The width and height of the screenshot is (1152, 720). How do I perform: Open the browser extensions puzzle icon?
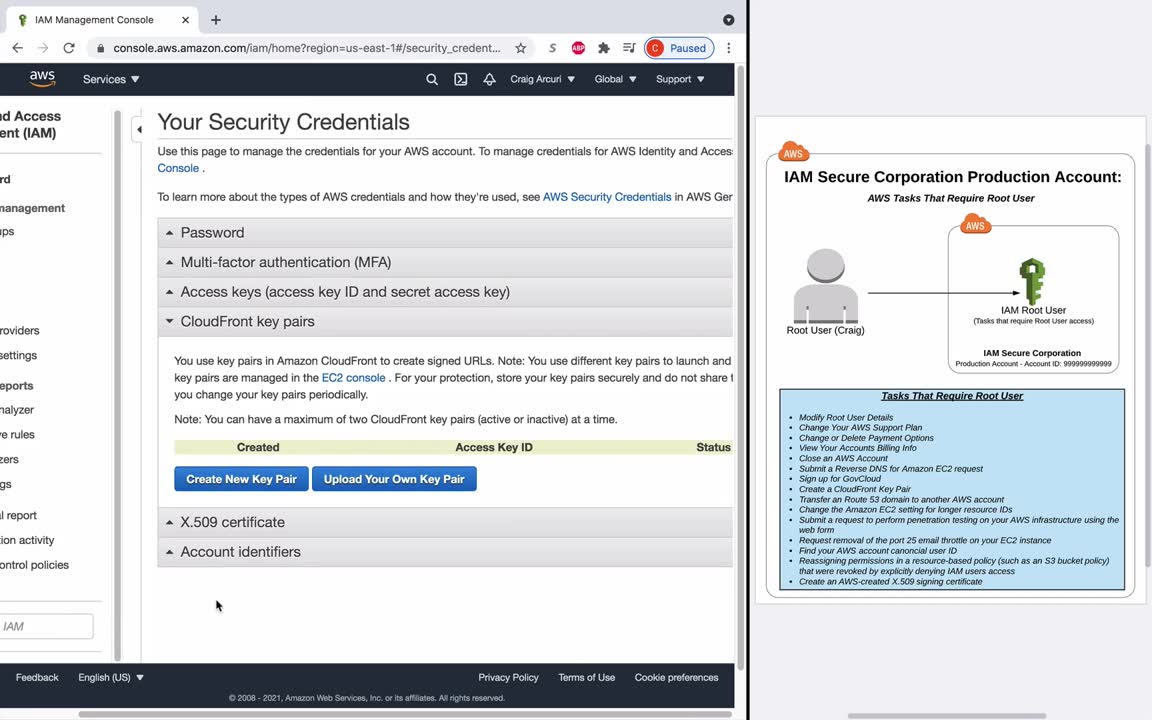[603, 48]
